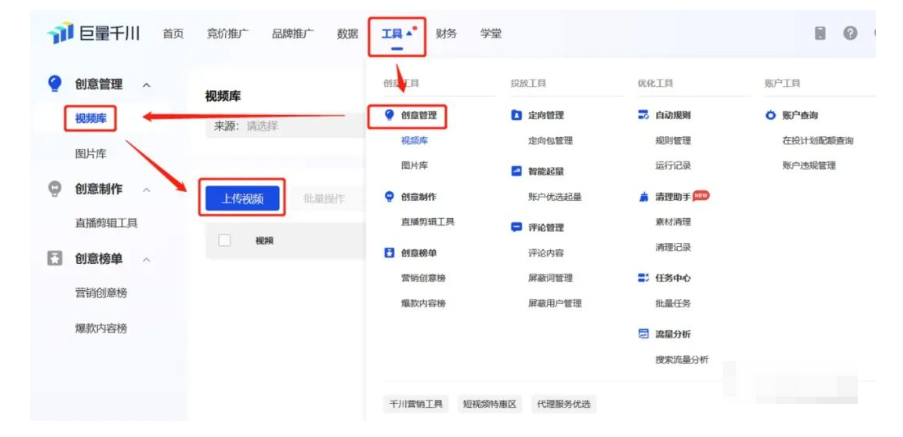Screen dimensions: 903x437
Task: Click the 巨量千川 logo
Action: coord(93,33)
